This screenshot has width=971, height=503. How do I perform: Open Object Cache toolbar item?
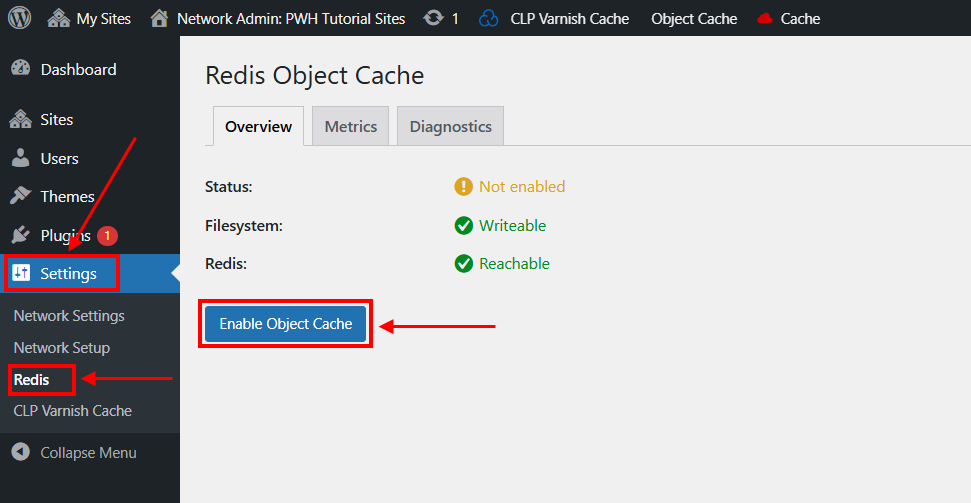[x=694, y=19]
